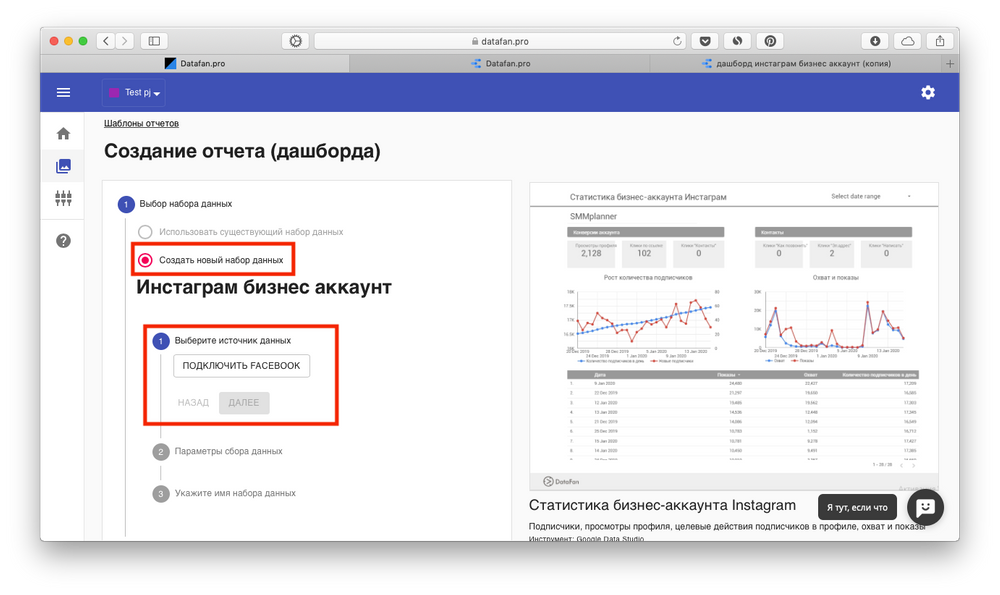Switch to the 'дашборд инстаграм бизнес аккаунт (копия)' tab
Viewport: 1000px width, 595px height.
point(797,63)
